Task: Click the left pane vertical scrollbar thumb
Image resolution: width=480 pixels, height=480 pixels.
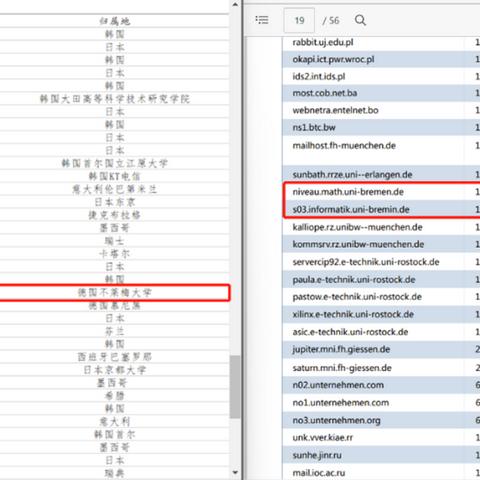Action: pos(235,387)
